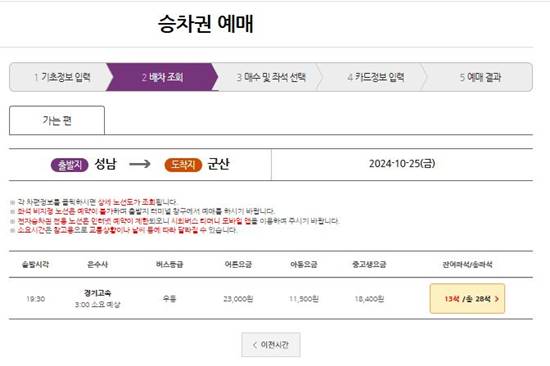Select step 4 카드정보 입력

click(376, 77)
